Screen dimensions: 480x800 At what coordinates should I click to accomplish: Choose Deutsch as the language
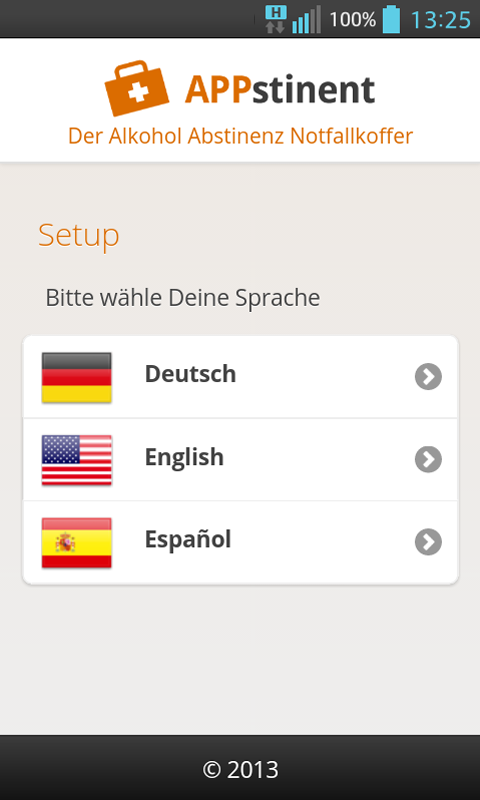(x=240, y=377)
